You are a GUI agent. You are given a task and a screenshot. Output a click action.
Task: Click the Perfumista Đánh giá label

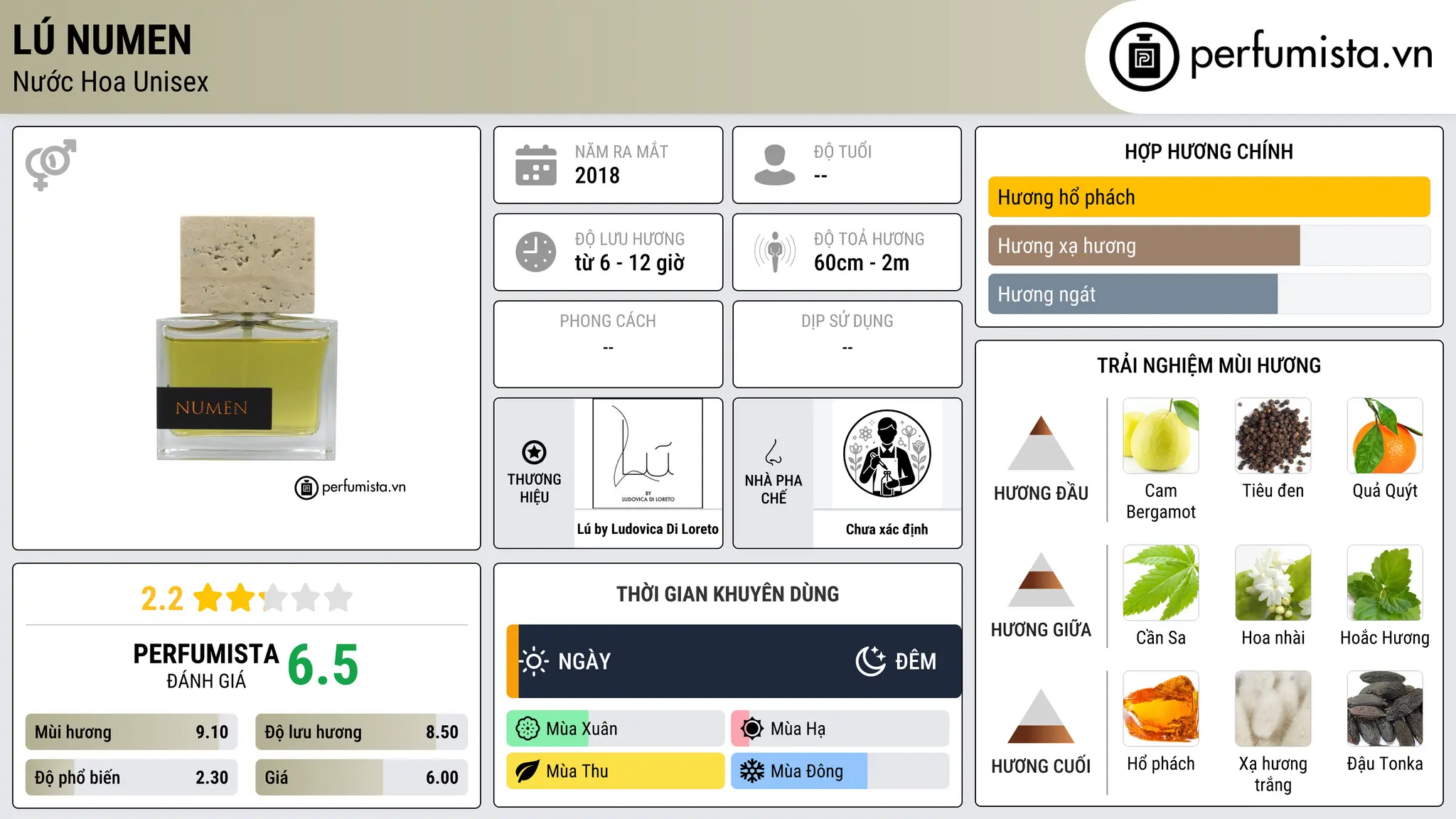pos(206,665)
